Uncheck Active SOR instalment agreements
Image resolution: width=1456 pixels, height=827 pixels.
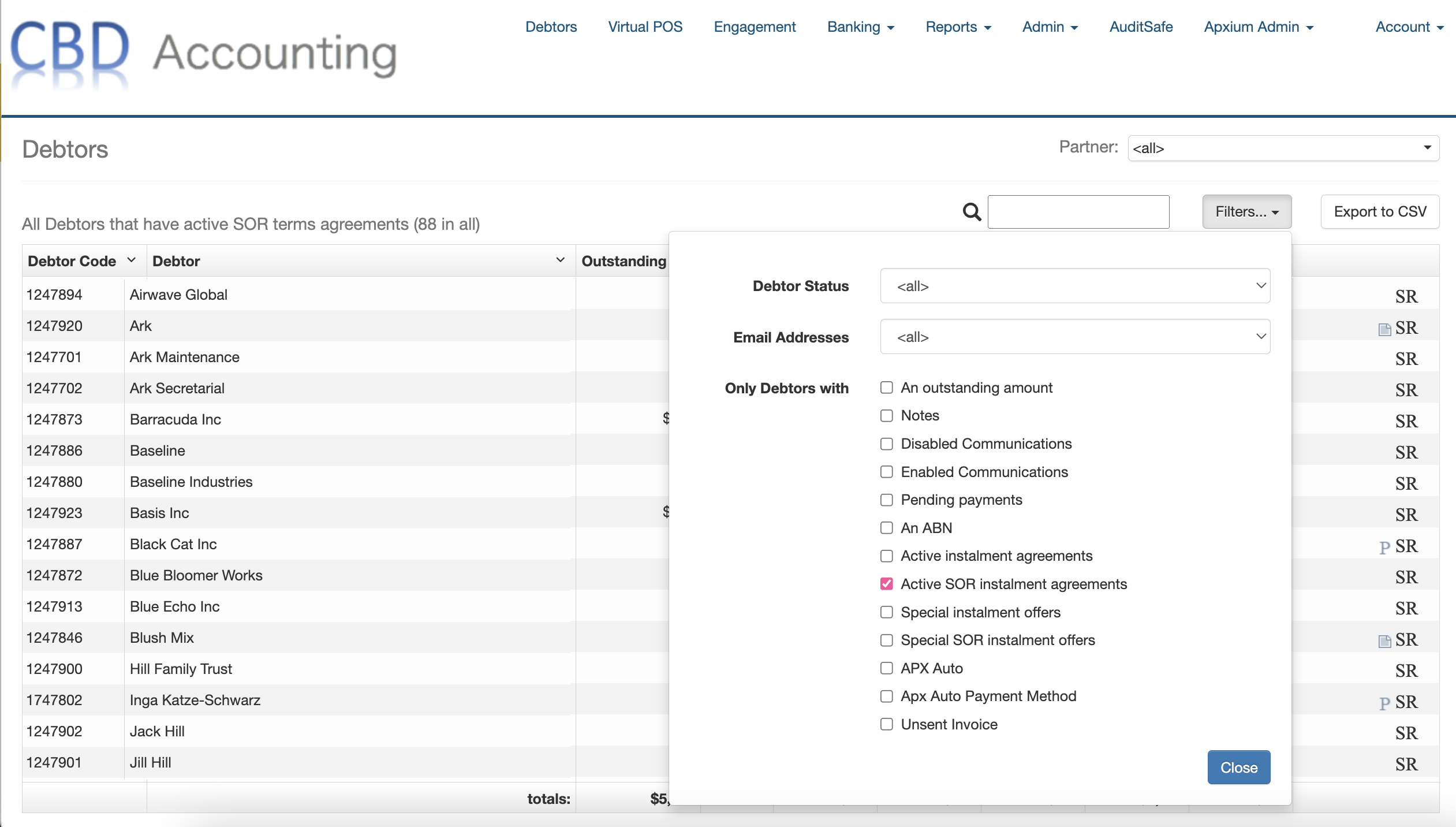point(886,584)
